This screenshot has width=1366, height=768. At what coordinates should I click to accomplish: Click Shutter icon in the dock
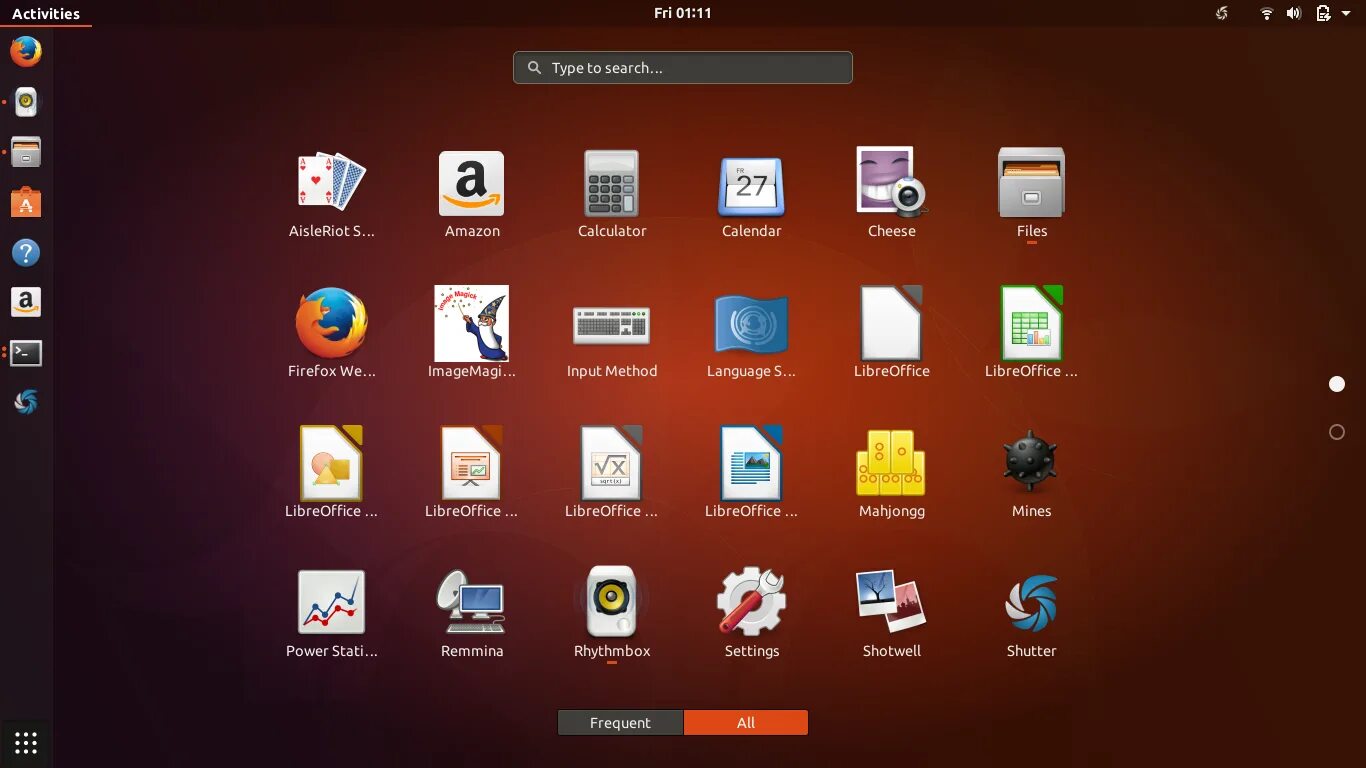26,402
